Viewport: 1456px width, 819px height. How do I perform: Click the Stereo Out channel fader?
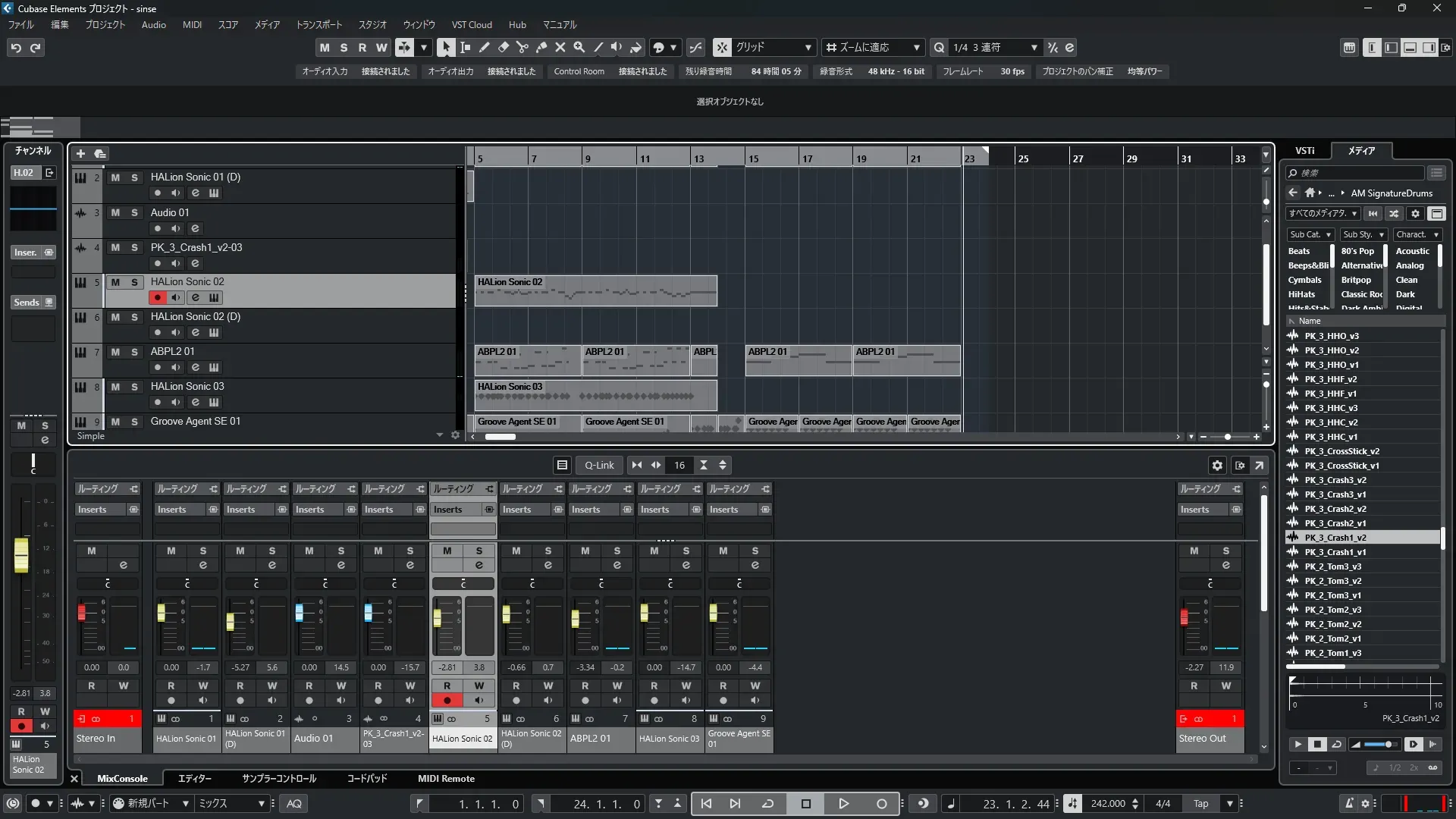(x=1185, y=617)
